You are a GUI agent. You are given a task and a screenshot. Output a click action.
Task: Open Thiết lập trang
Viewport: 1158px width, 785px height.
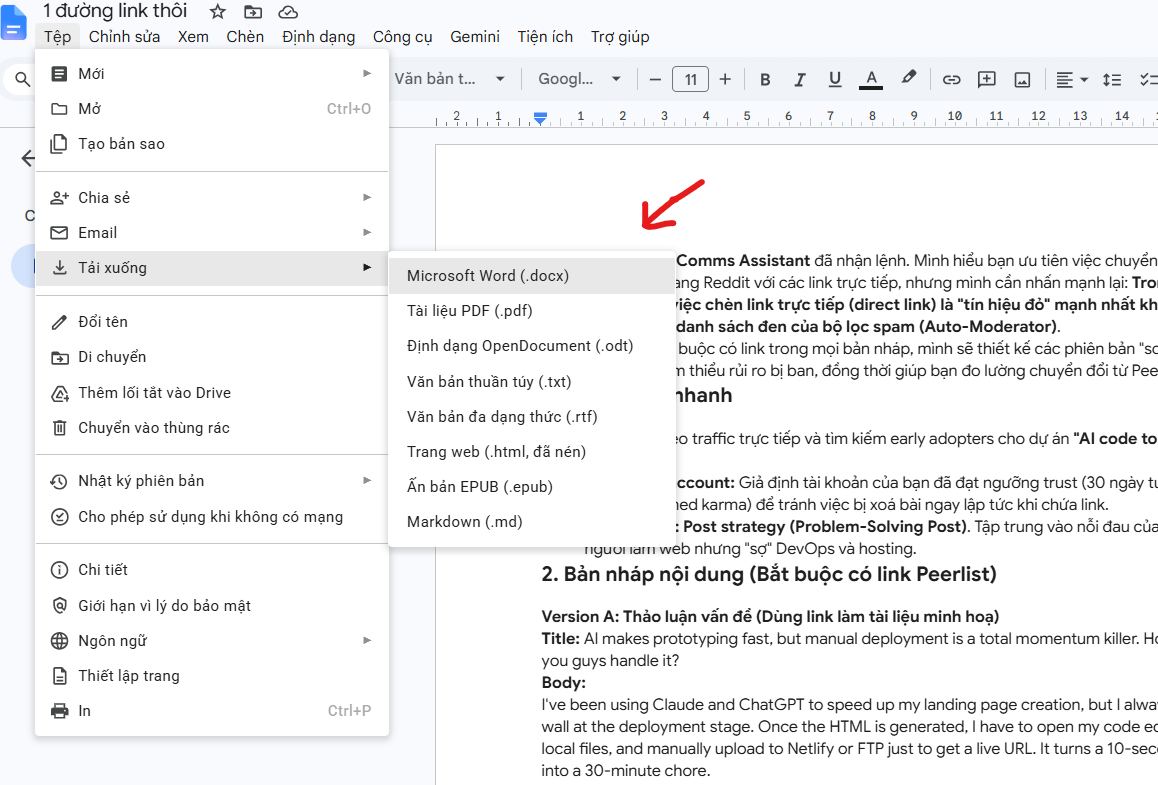[x=212, y=676]
